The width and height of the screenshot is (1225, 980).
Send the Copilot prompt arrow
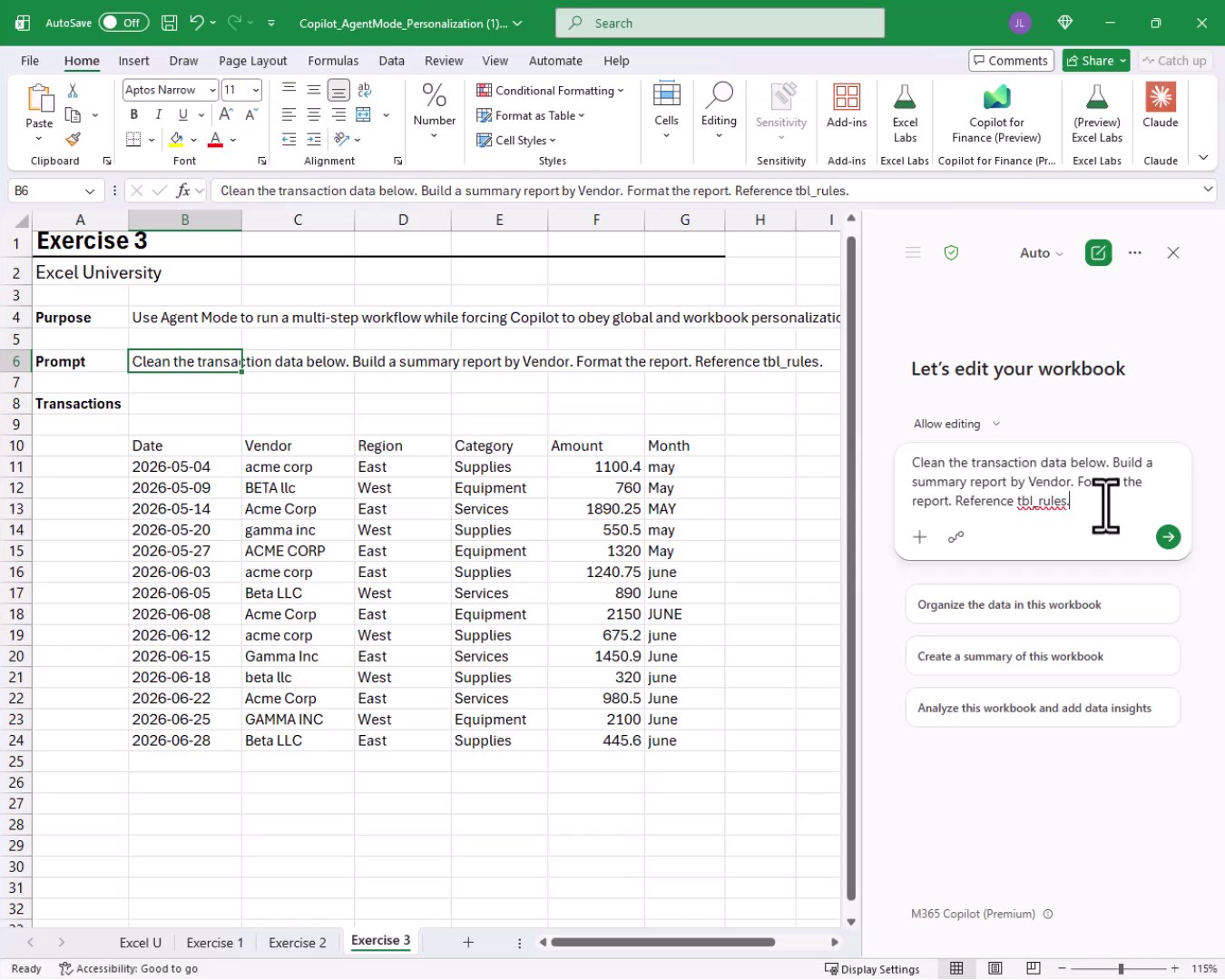tap(1168, 537)
